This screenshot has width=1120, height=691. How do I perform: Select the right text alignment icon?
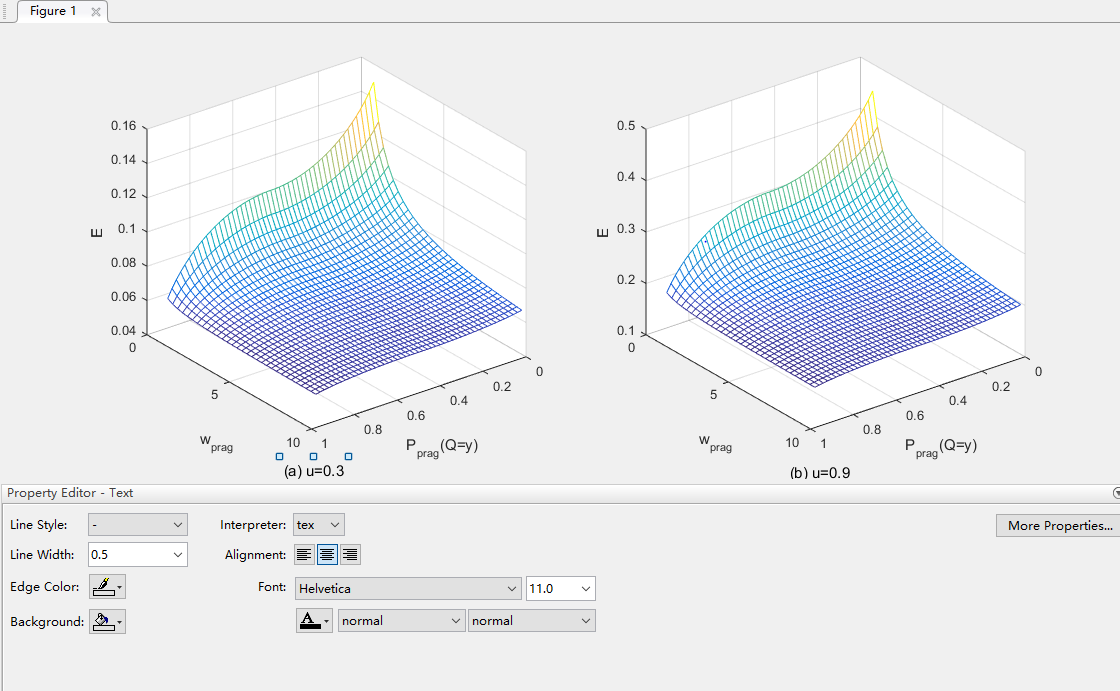click(x=348, y=554)
